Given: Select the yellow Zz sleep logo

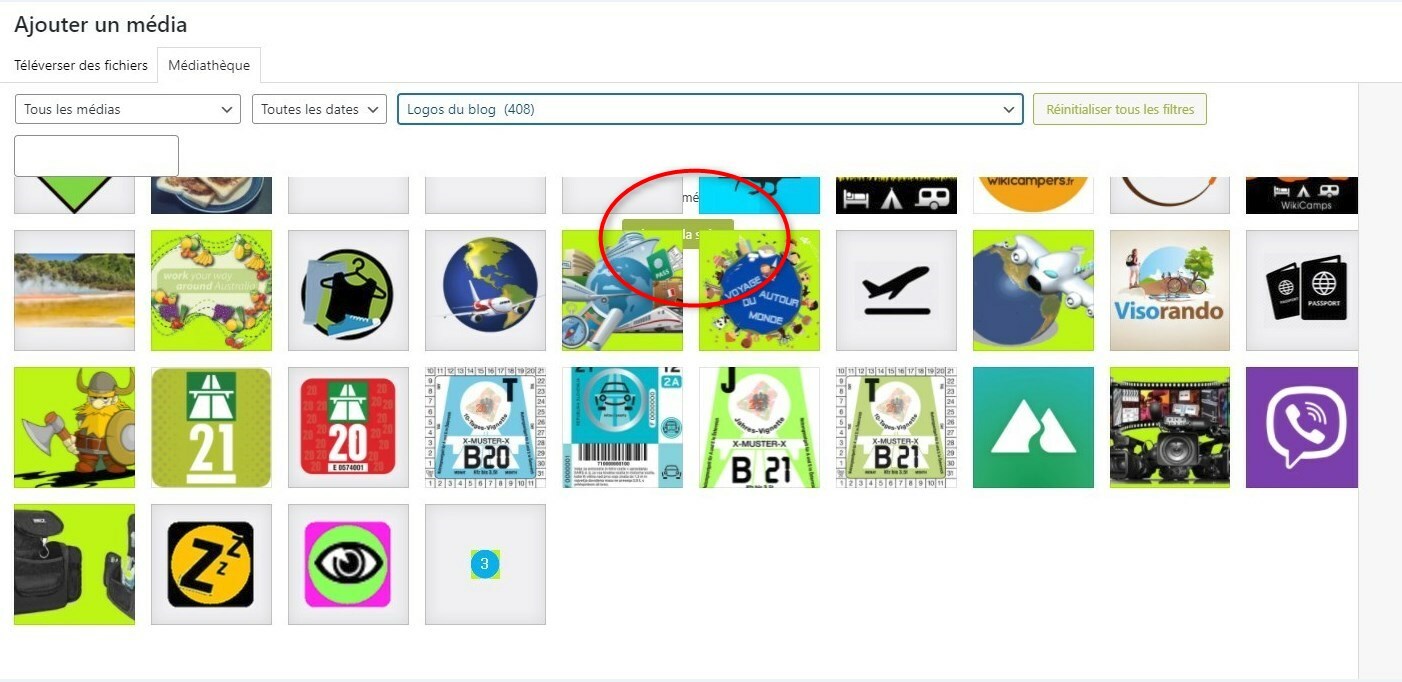Looking at the screenshot, I should tap(211, 564).
